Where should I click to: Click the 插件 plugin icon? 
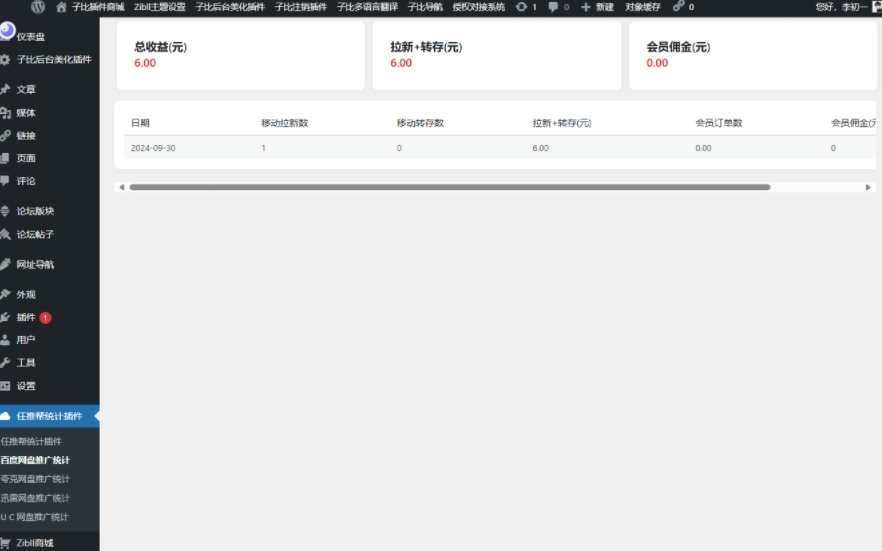click(5, 317)
